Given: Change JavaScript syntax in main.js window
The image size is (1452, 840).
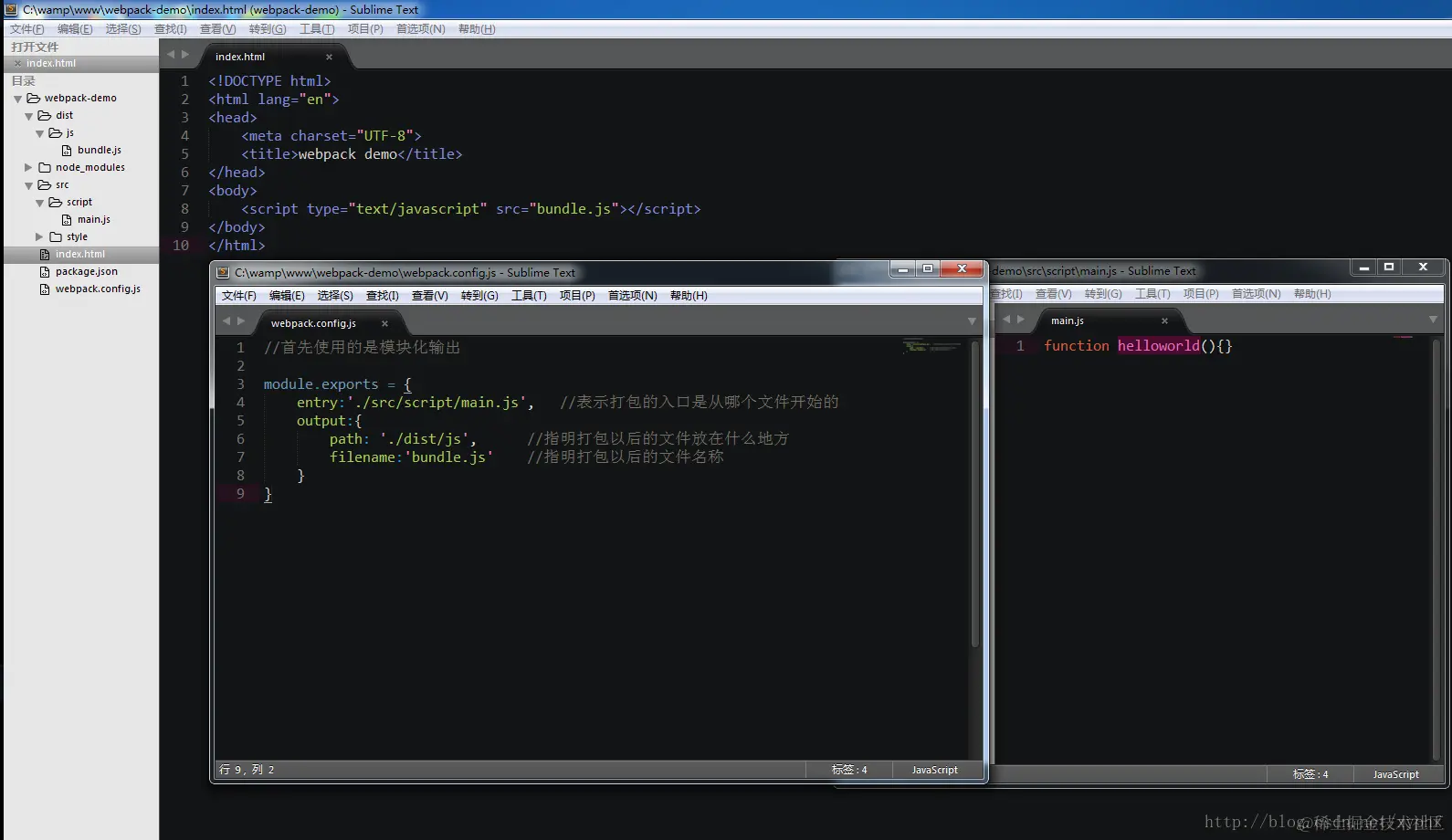Looking at the screenshot, I should coord(1396,775).
